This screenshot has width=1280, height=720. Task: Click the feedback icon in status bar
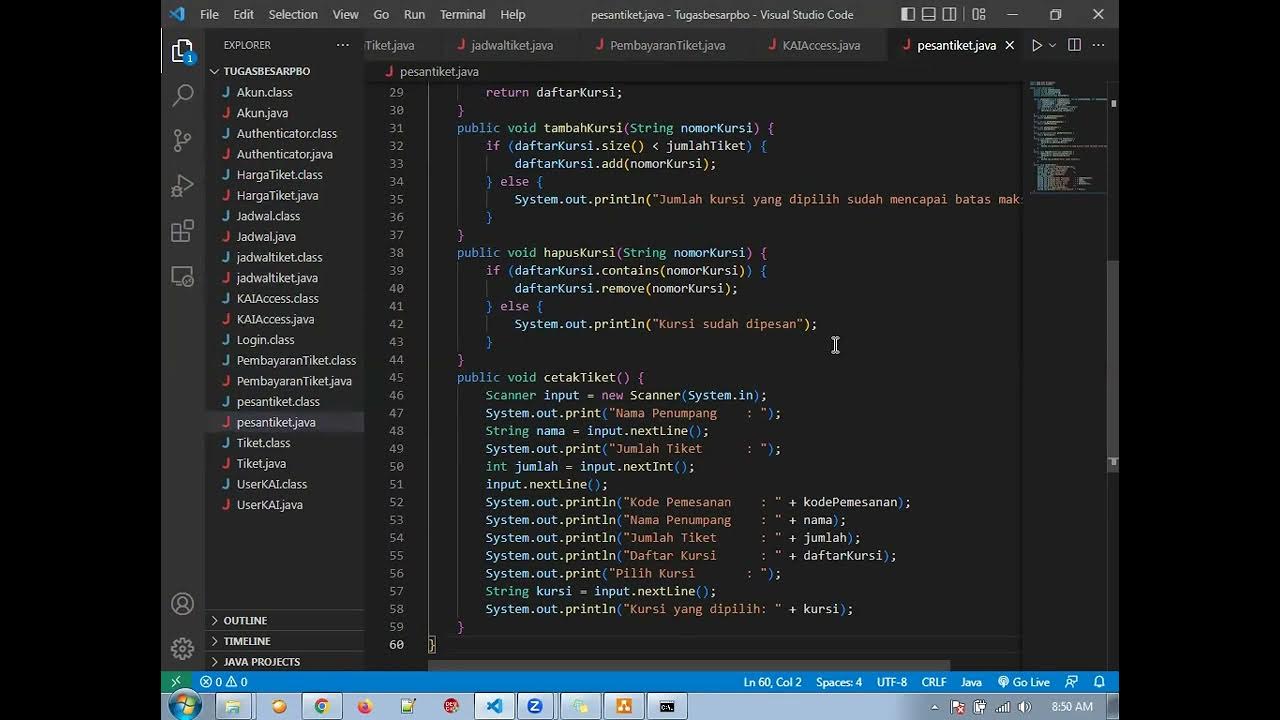[x=1072, y=682]
